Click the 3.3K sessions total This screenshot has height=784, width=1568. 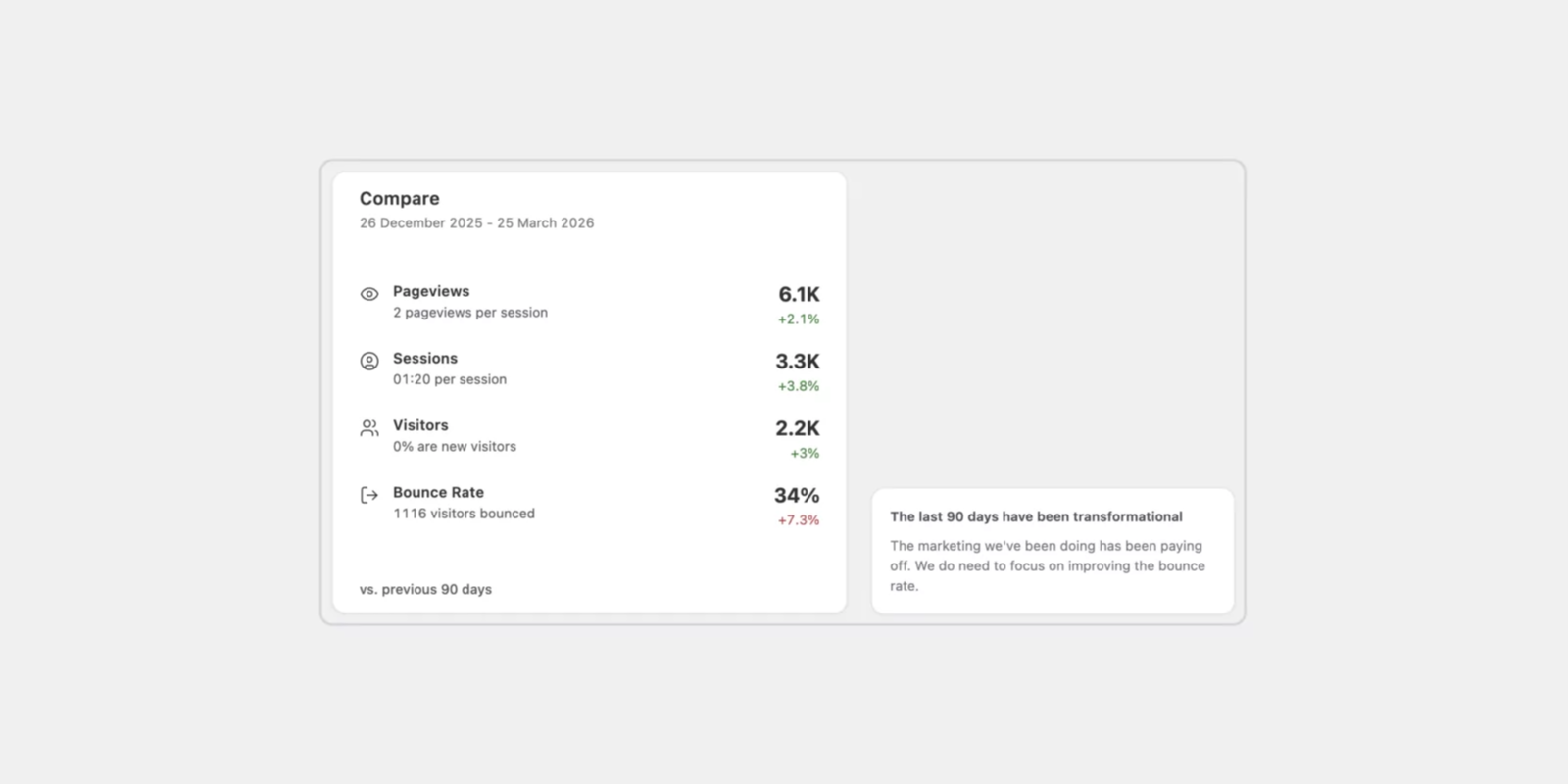pos(797,362)
